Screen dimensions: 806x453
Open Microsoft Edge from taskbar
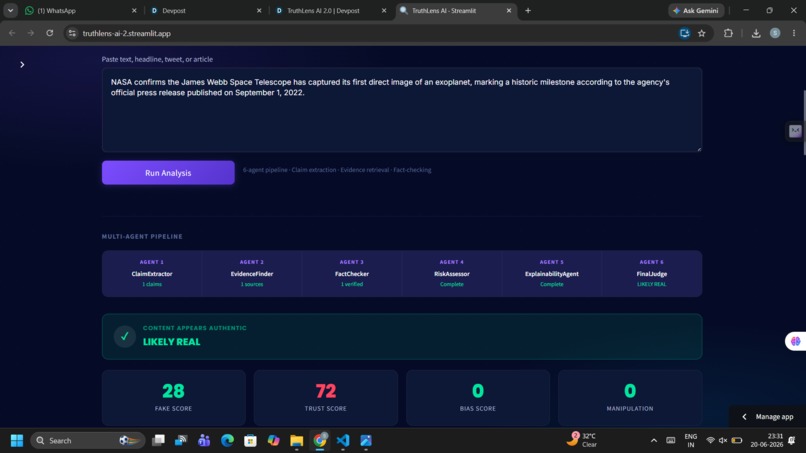(x=227, y=440)
